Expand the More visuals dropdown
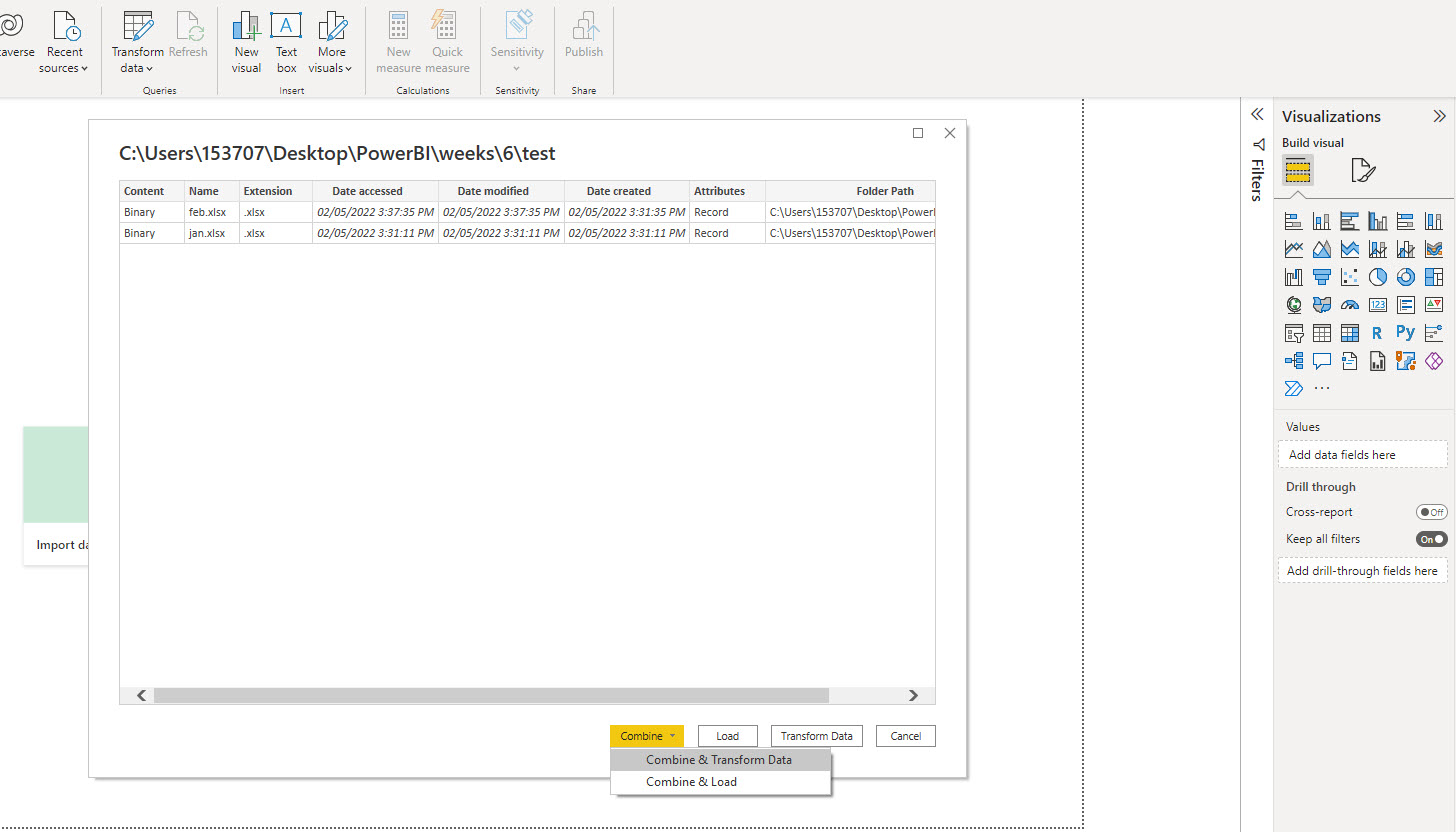This screenshot has width=1456, height=832. point(331,43)
